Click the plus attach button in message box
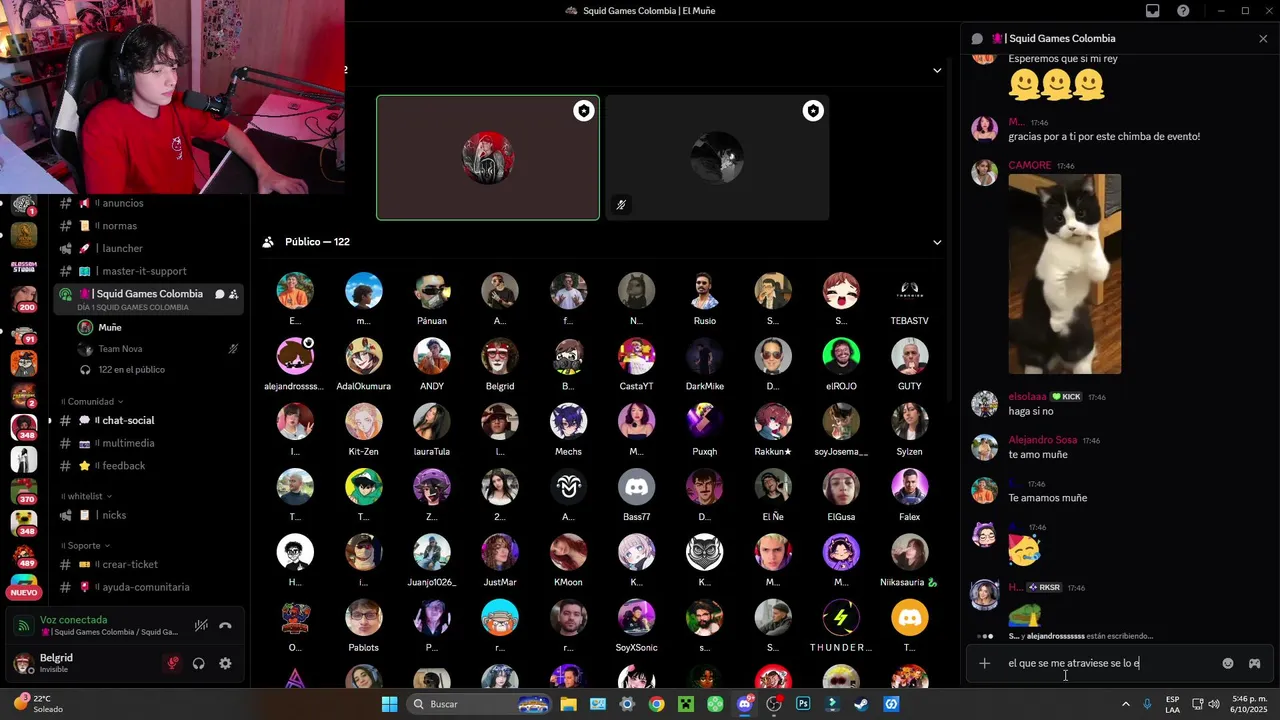The image size is (1280, 720). (985, 663)
